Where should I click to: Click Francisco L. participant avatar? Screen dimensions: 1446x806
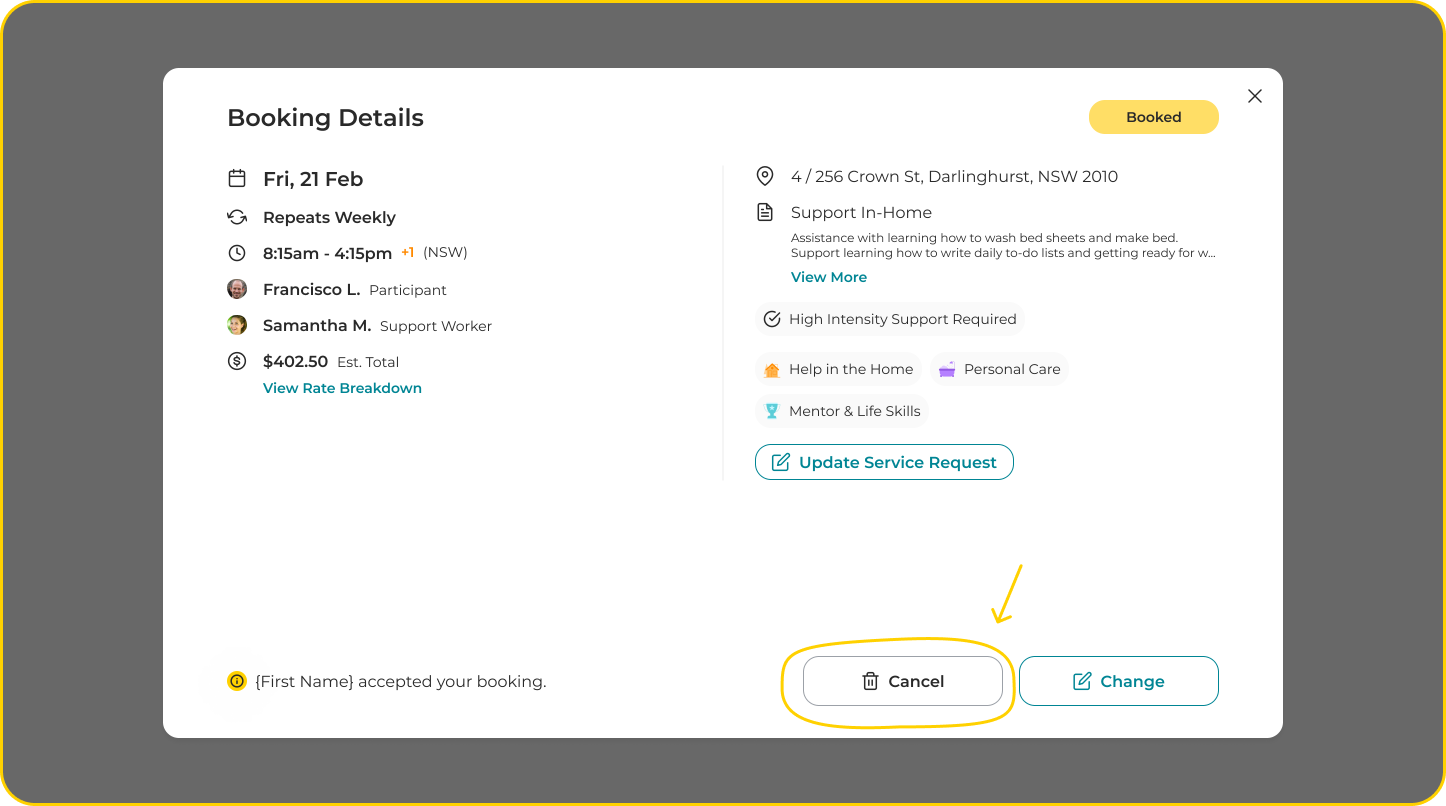pyautogui.click(x=237, y=289)
